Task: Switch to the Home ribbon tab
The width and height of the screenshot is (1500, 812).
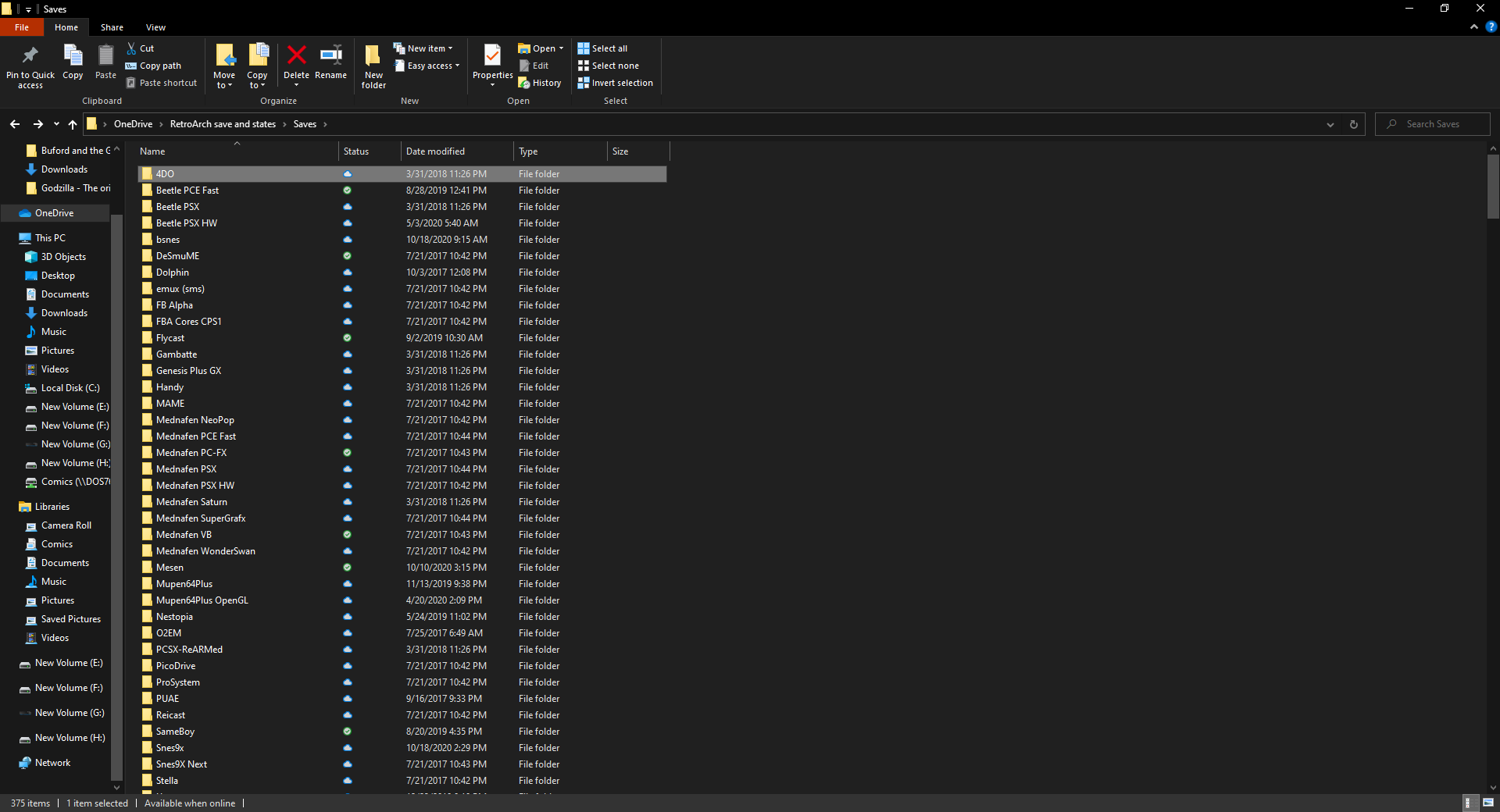Action: (x=66, y=27)
